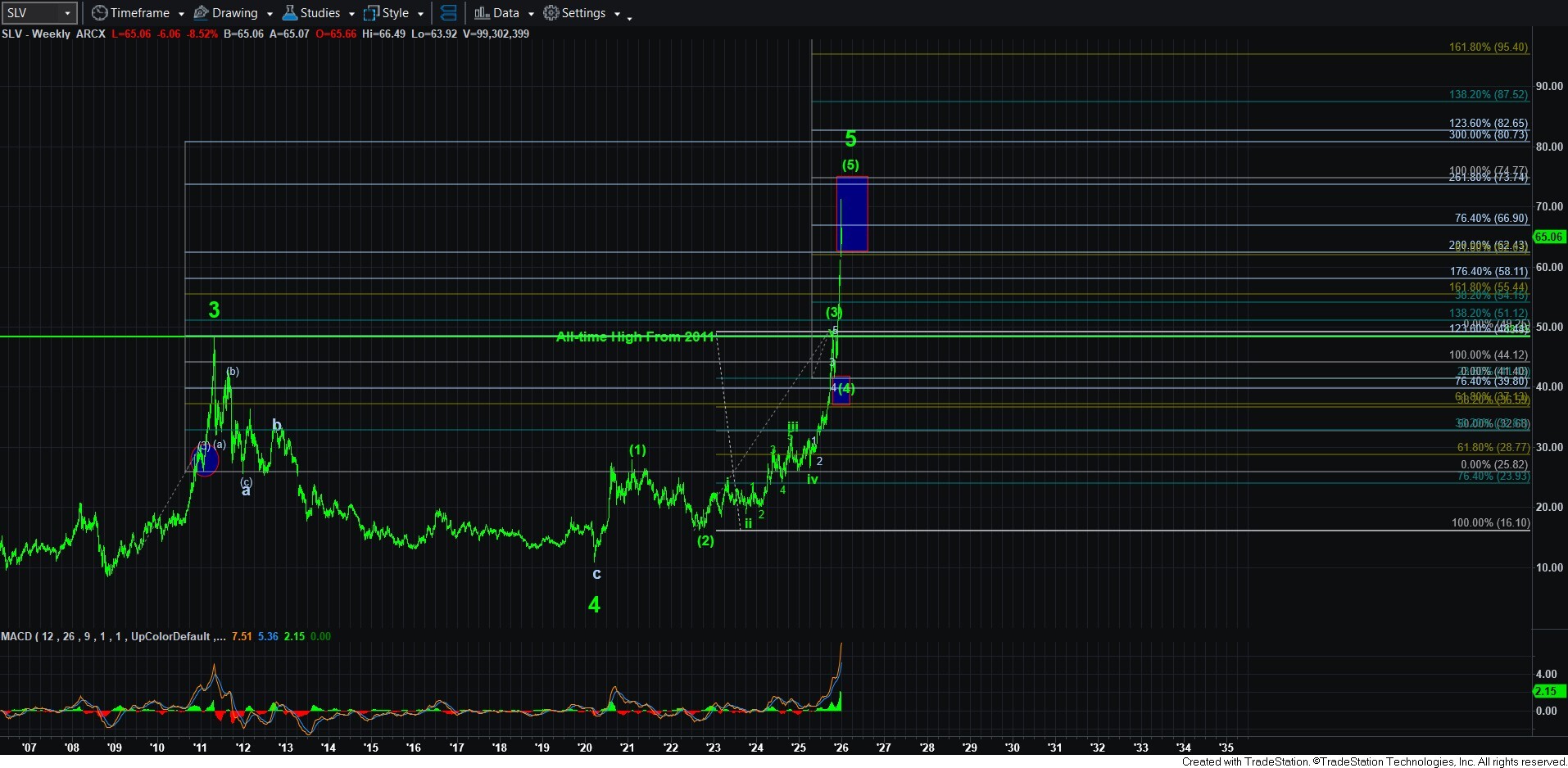
Task: Expand the Timeframe dropdown arrow
Action: 181,14
